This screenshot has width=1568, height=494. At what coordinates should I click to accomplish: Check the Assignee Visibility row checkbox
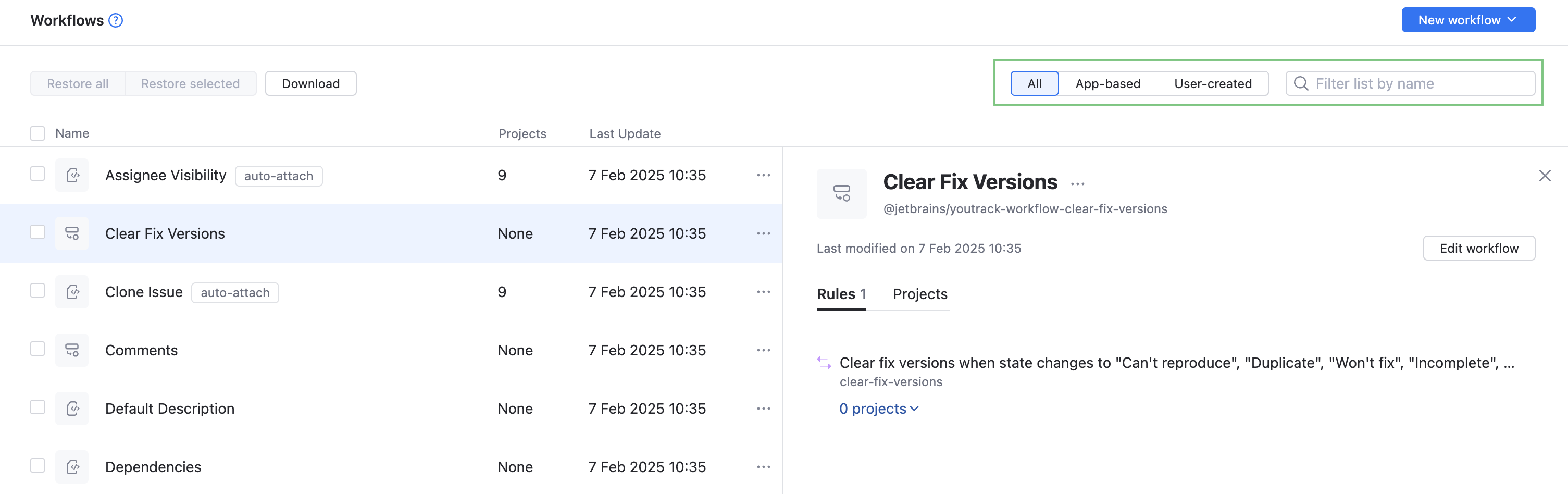[37, 174]
